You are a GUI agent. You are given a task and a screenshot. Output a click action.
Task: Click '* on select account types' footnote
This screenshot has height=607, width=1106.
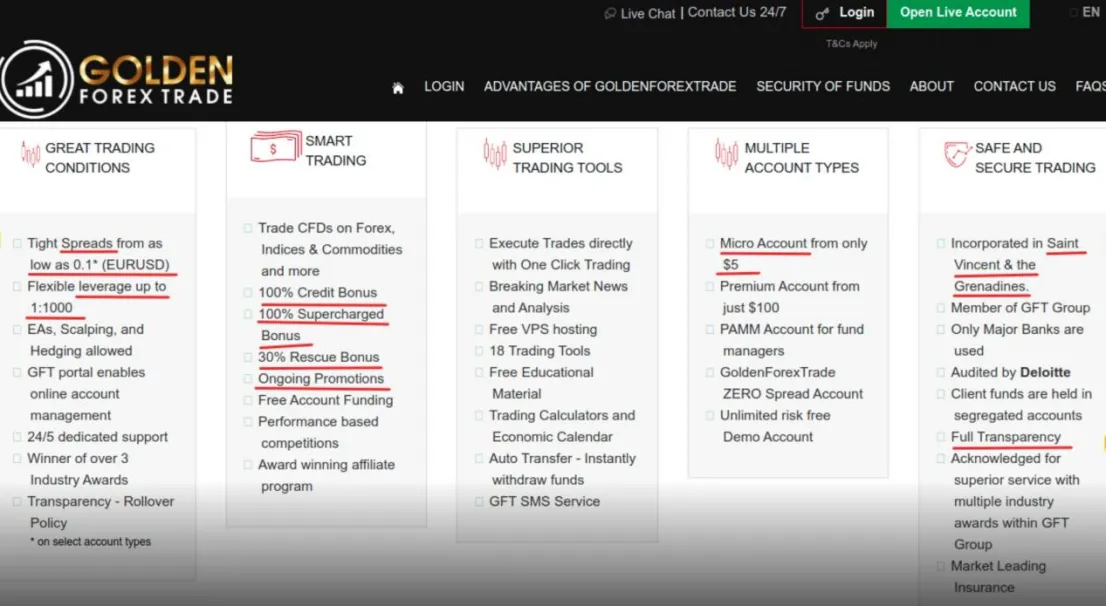[90, 541]
